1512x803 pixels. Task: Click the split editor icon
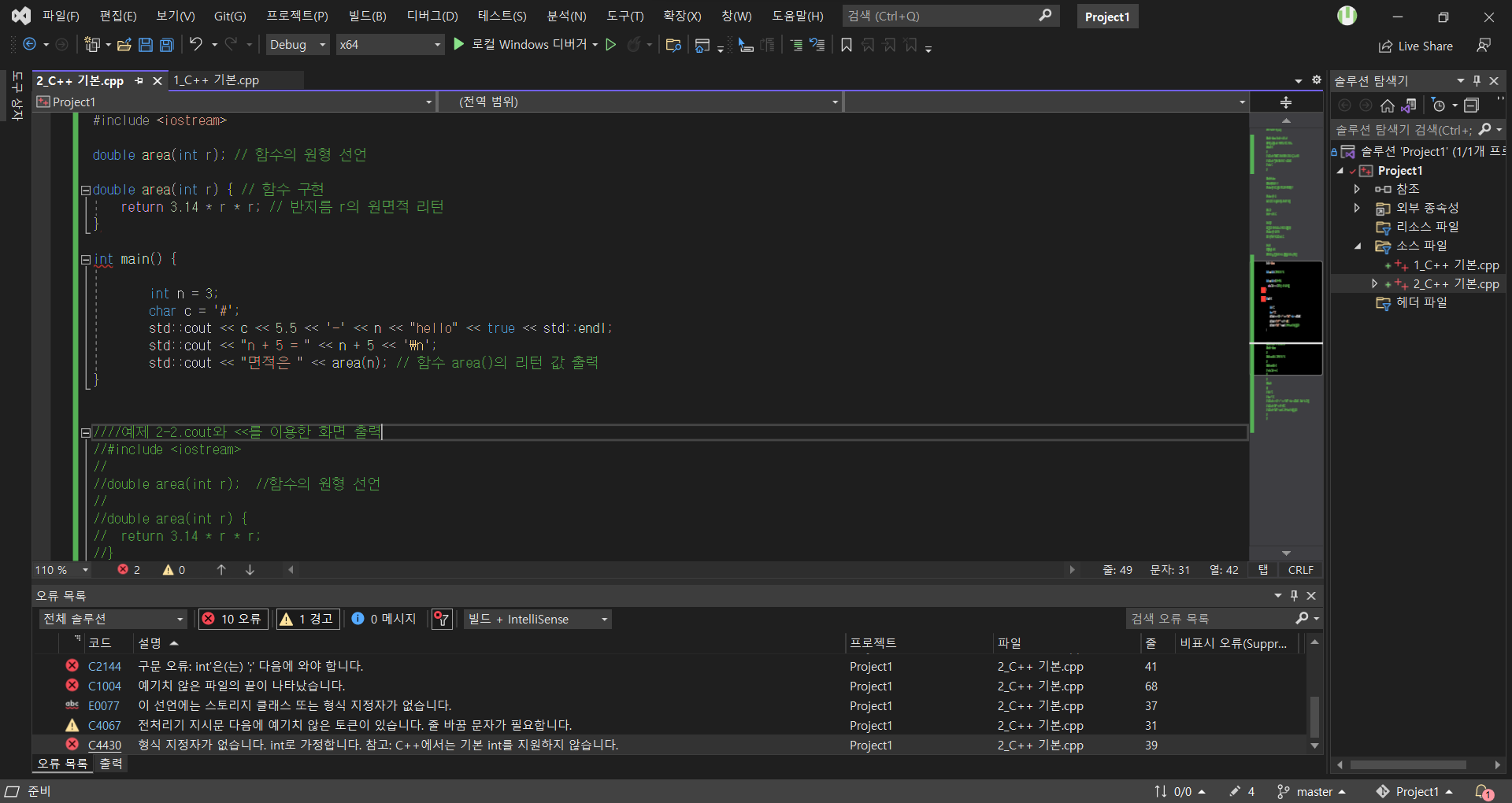1286,102
